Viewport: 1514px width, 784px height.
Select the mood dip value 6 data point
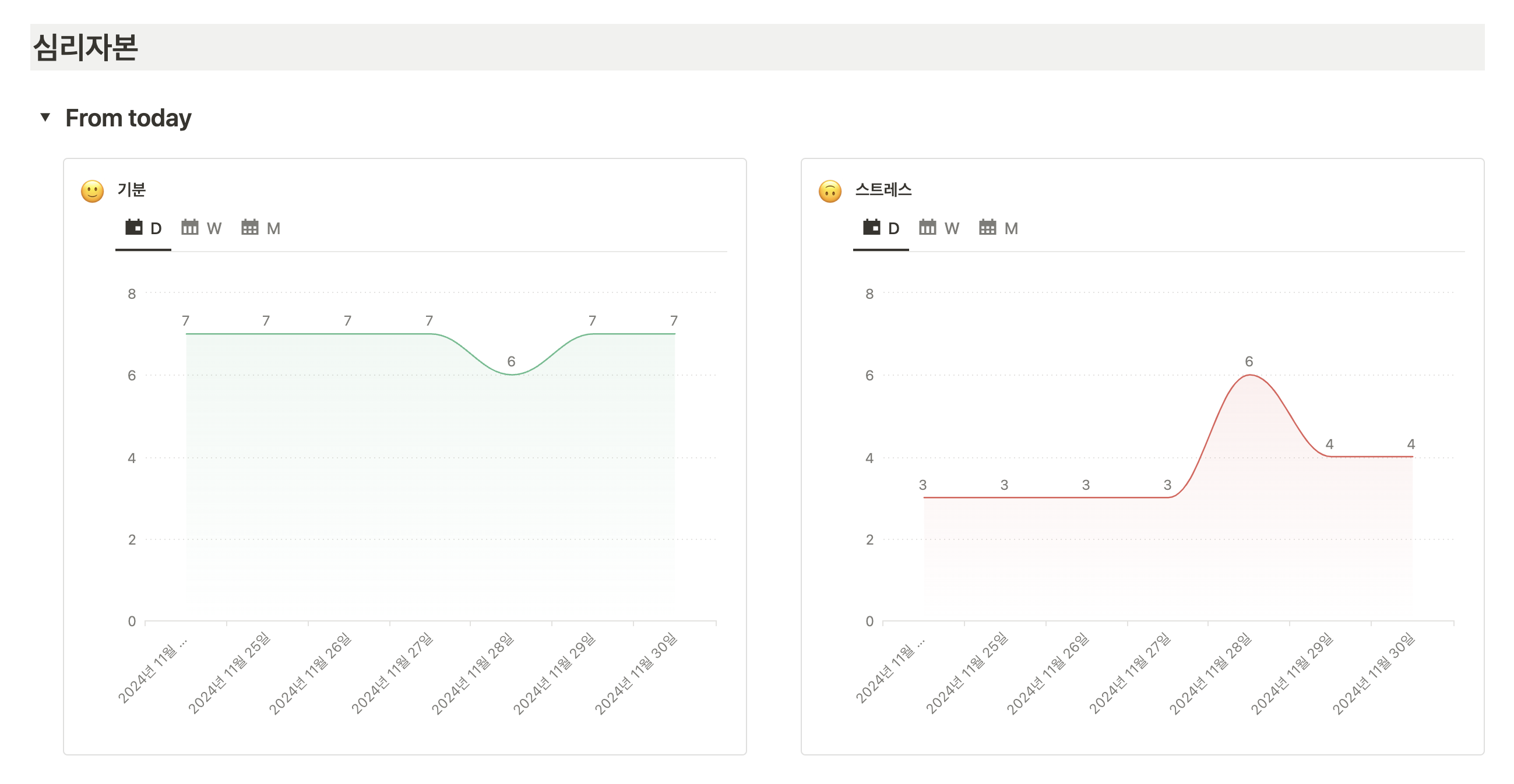511,374
